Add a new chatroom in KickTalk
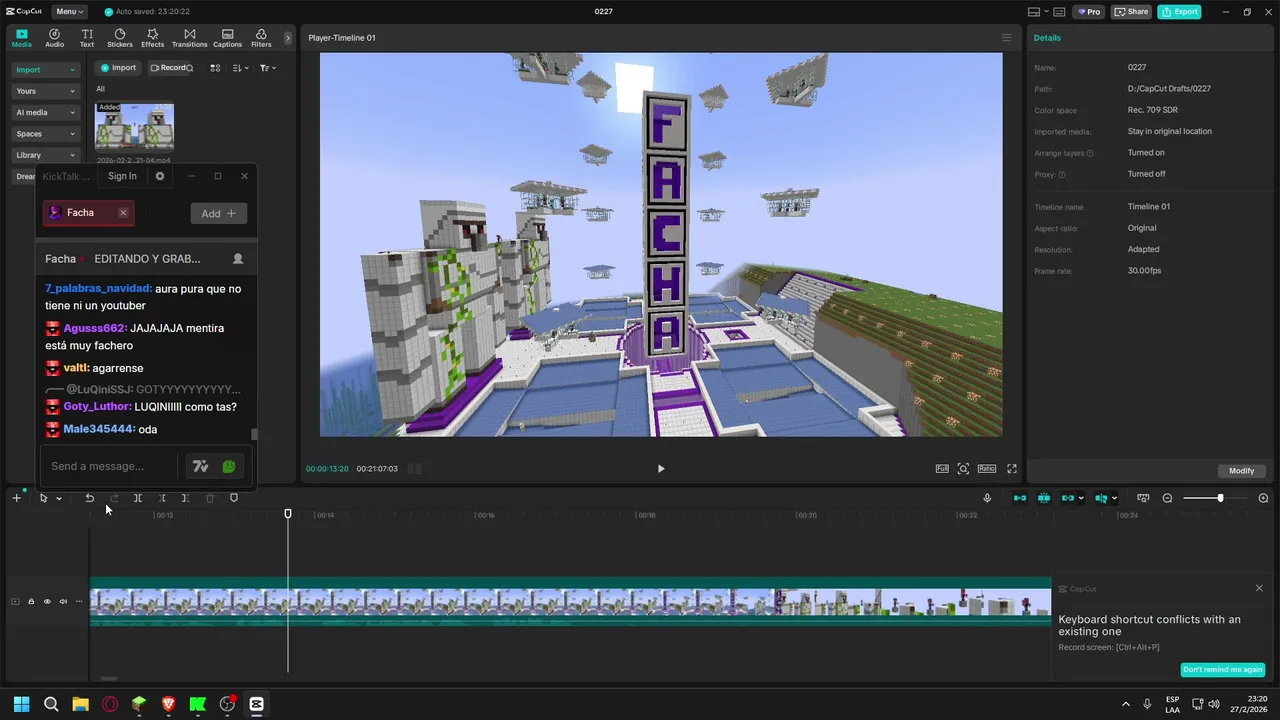The image size is (1280, 720). (x=218, y=213)
